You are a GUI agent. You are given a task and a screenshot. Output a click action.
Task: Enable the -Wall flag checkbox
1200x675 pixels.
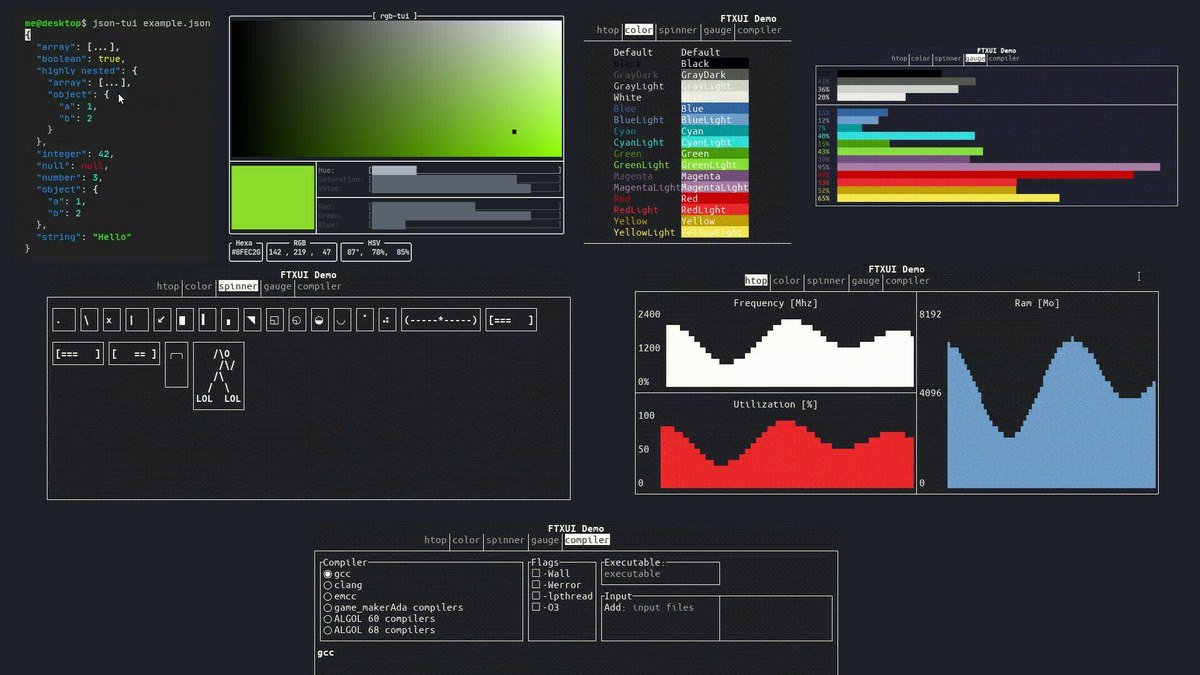[536, 574]
